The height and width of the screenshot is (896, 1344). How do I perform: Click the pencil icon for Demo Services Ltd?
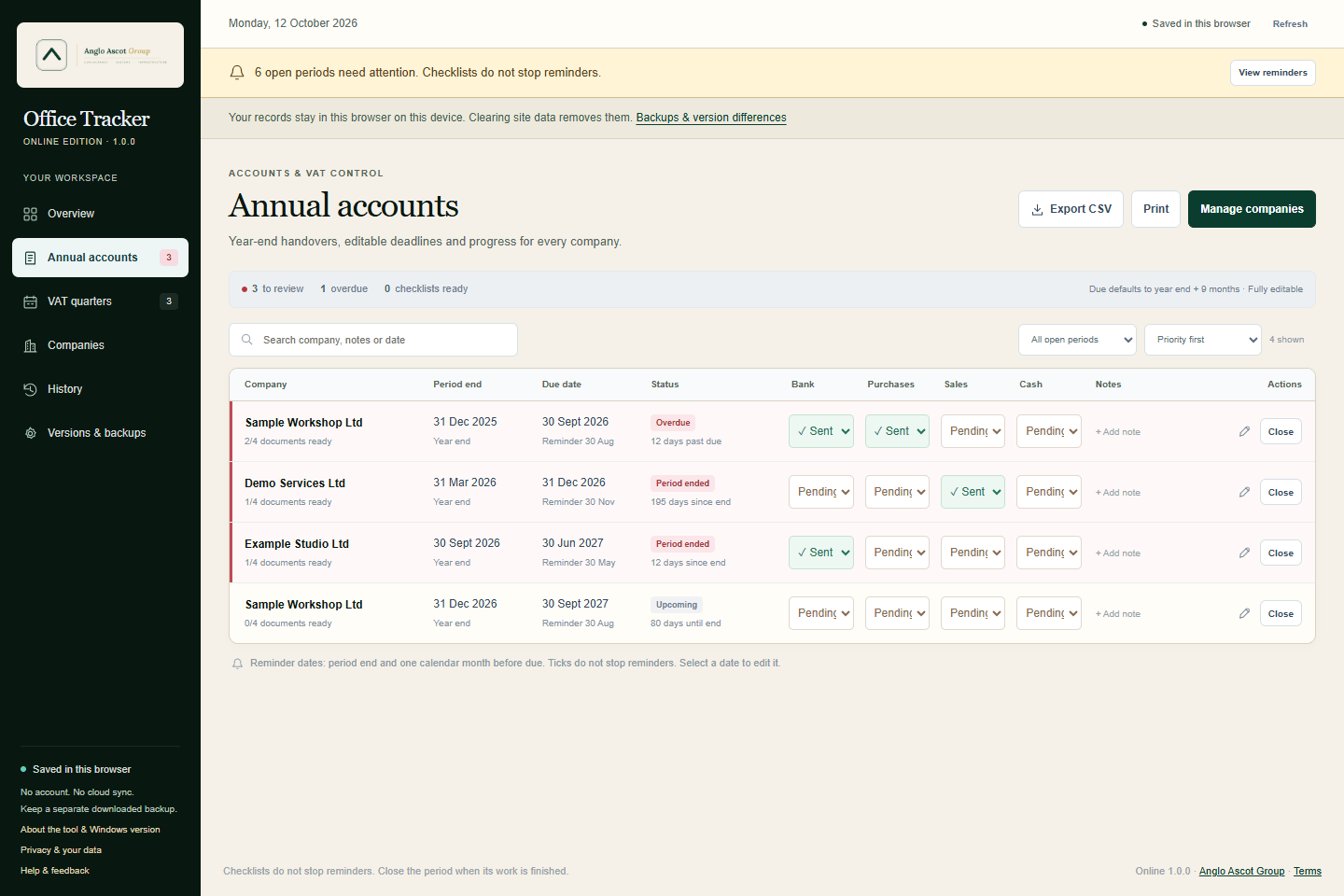pyautogui.click(x=1244, y=492)
